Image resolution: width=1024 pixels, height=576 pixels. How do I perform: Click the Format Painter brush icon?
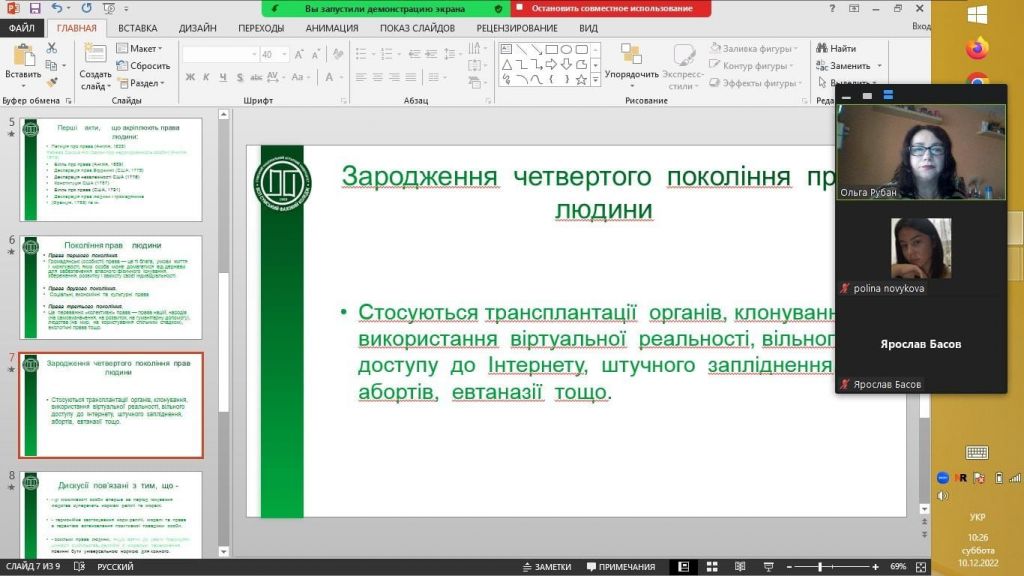[51, 84]
